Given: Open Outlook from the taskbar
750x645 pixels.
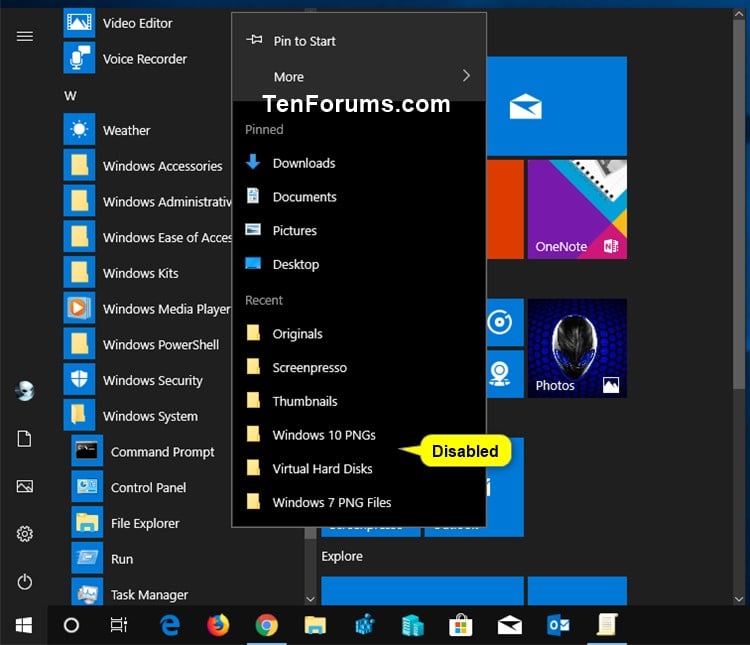Looking at the screenshot, I should (558, 625).
